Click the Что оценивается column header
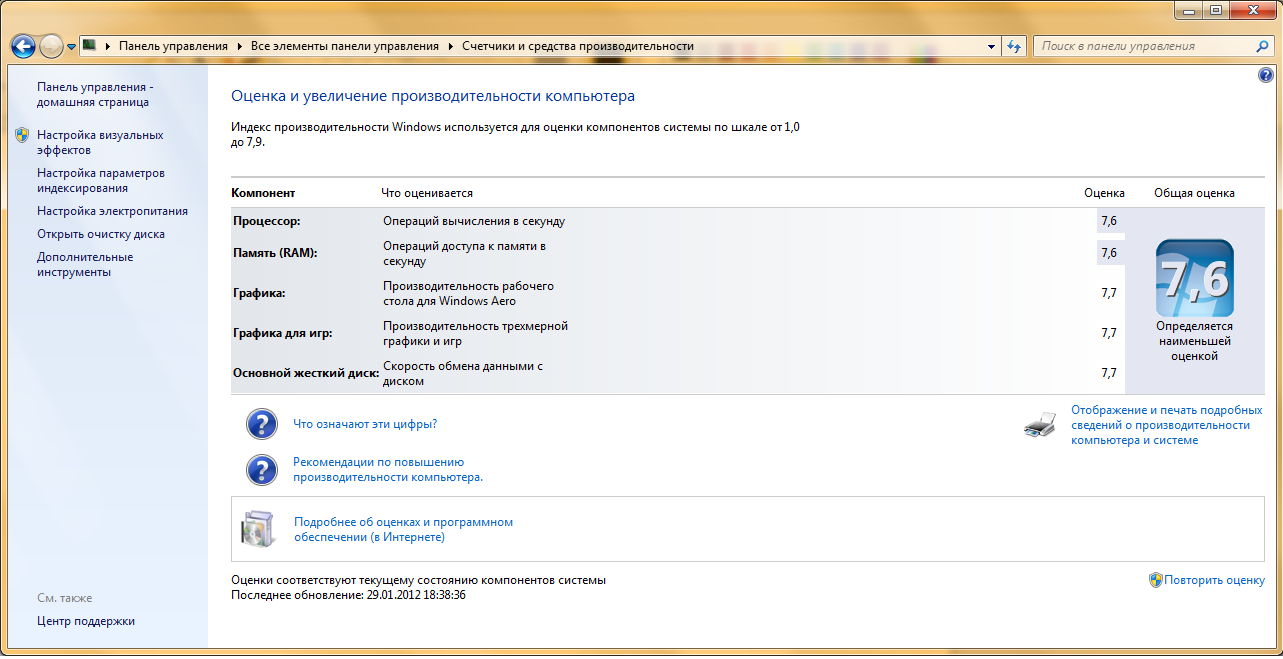The image size is (1283, 659). point(427,193)
